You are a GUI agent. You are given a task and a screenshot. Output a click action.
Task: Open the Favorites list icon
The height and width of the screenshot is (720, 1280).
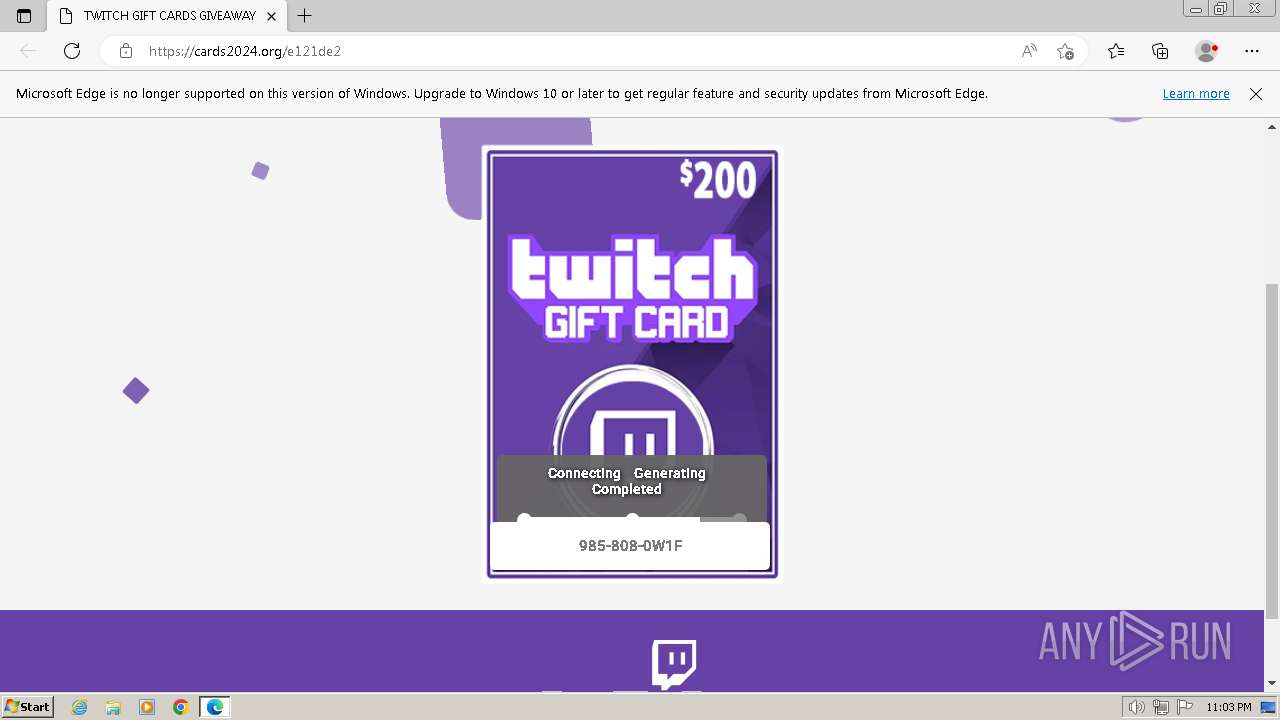point(1116,51)
